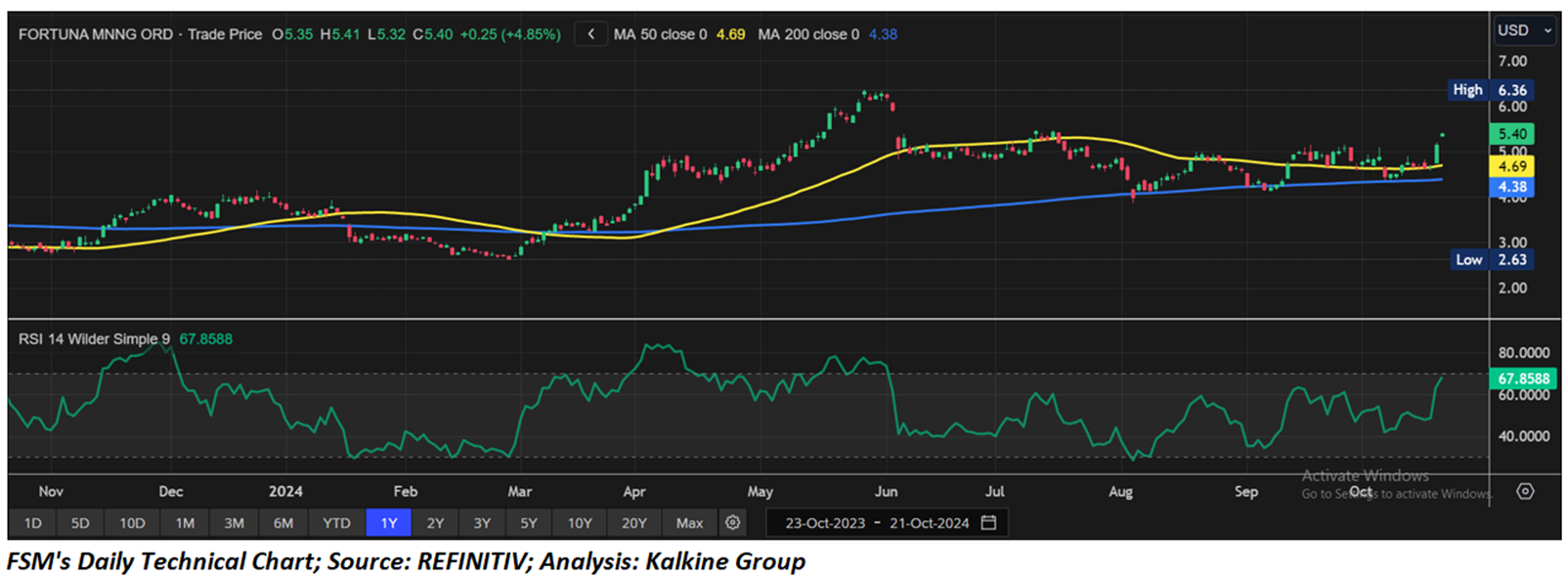Viewport: 1568px width, 577px height.
Task: Open the chart settings gear beside Max
Action: (x=732, y=523)
